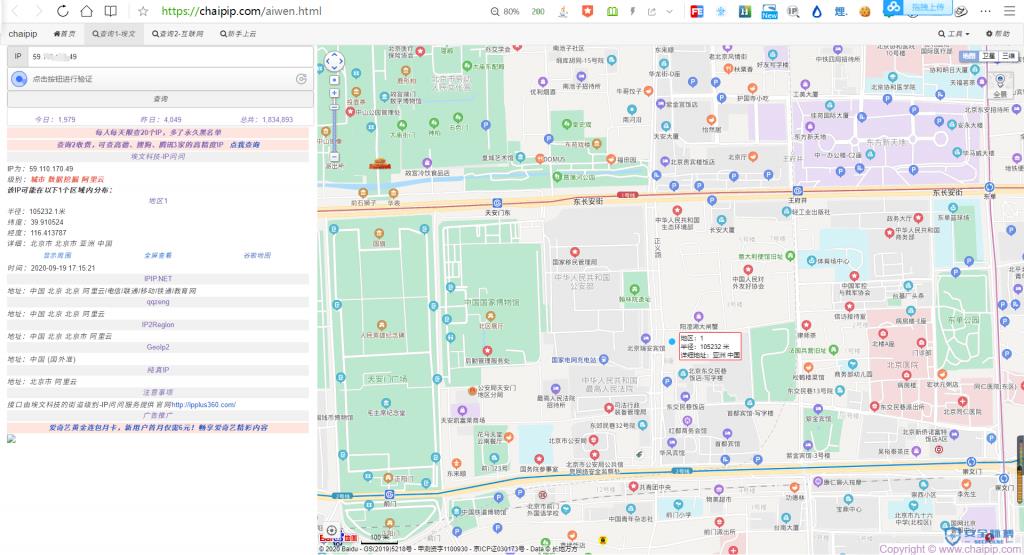Viewport: 1024px width, 555px height.
Task: Switch map to 地图 view
Action: pyautogui.click(x=970, y=56)
